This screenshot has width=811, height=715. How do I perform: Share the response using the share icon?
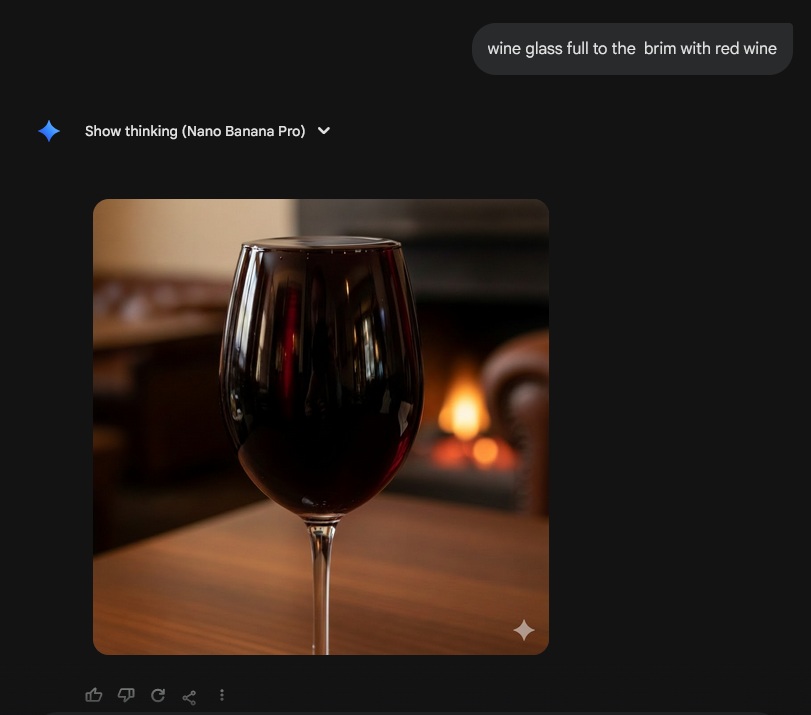pyautogui.click(x=189, y=697)
